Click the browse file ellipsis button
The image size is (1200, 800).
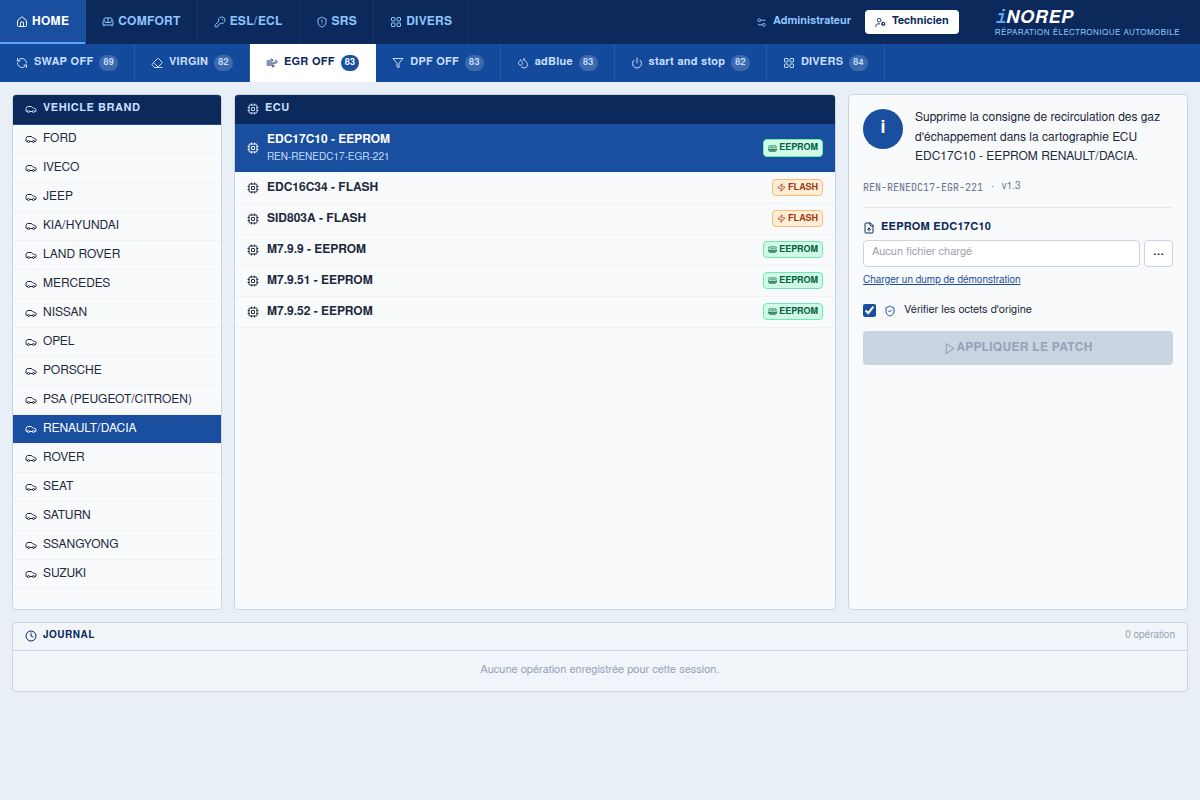point(1158,254)
